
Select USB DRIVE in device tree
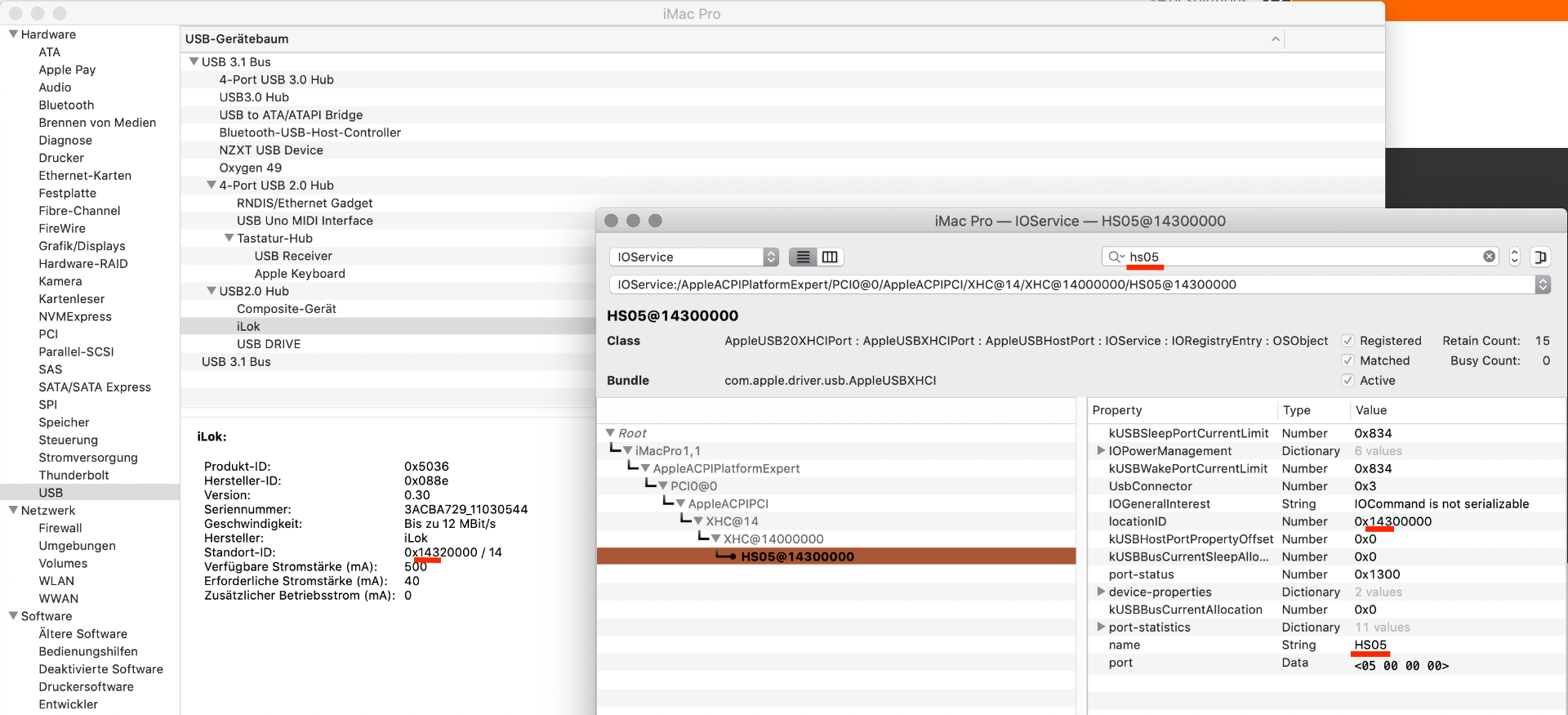coord(269,344)
